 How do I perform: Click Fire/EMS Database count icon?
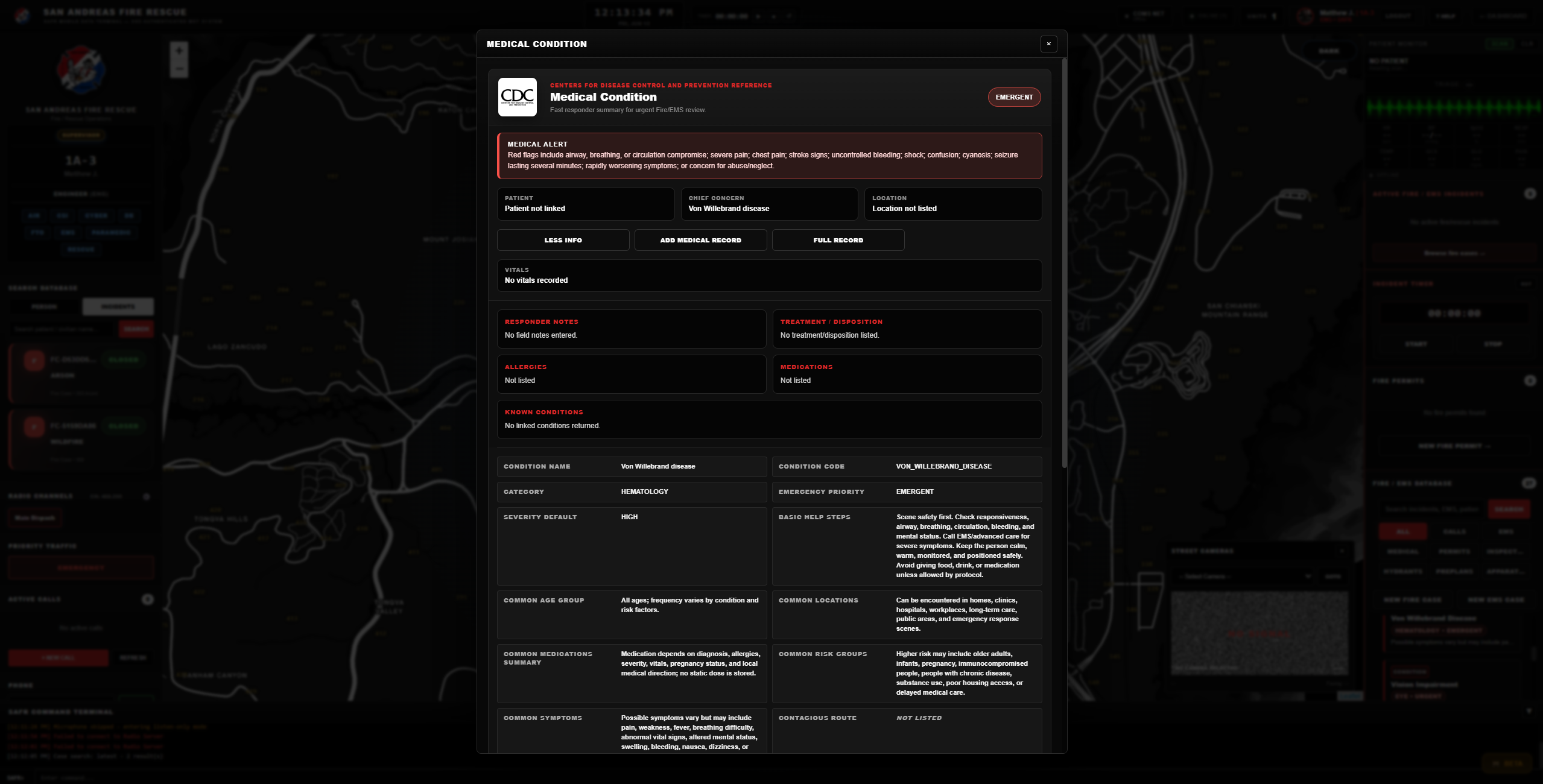pos(1529,484)
